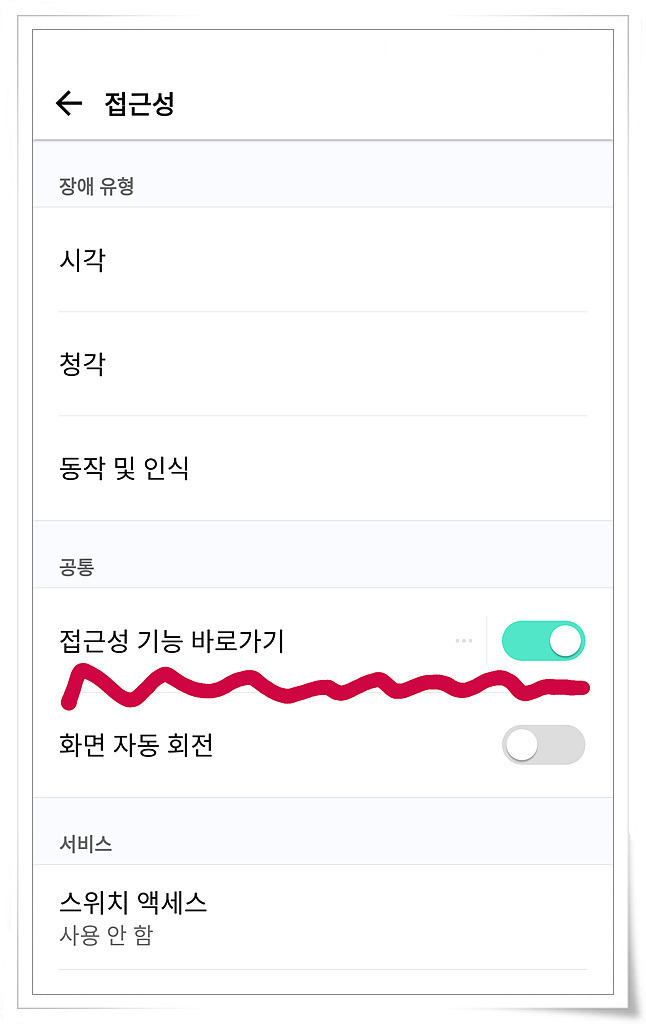Click the white knob of the 바로가기 switch
This screenshot has width=646, height=1024.
565,641
